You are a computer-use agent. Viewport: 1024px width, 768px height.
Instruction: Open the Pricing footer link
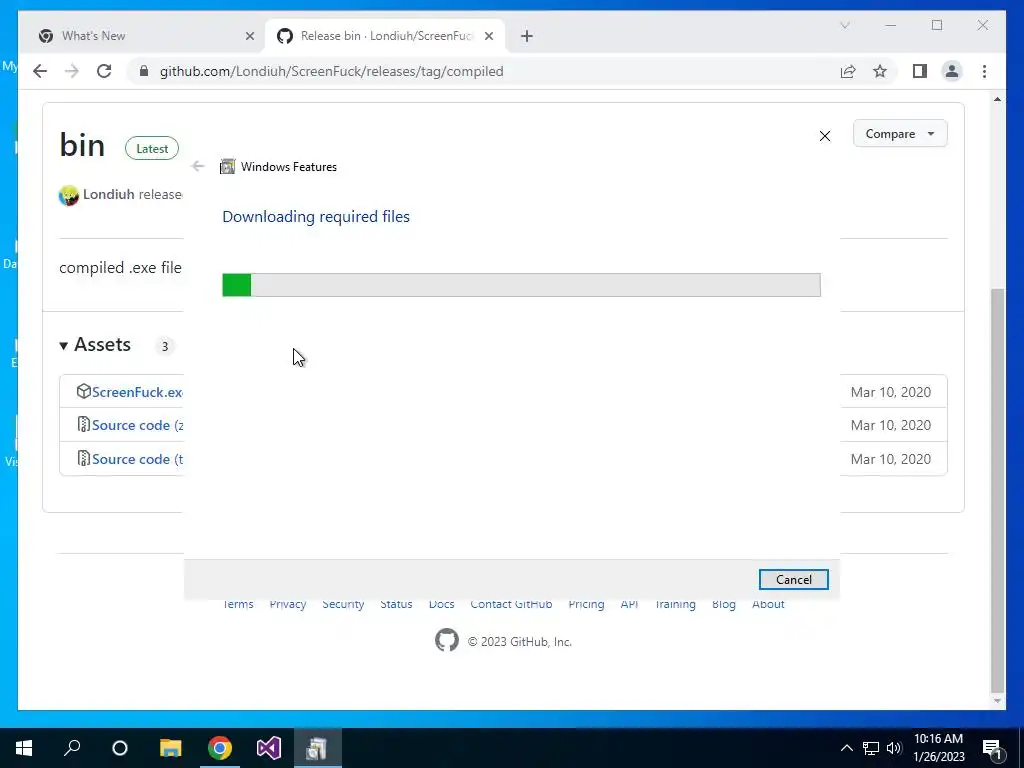586,605
